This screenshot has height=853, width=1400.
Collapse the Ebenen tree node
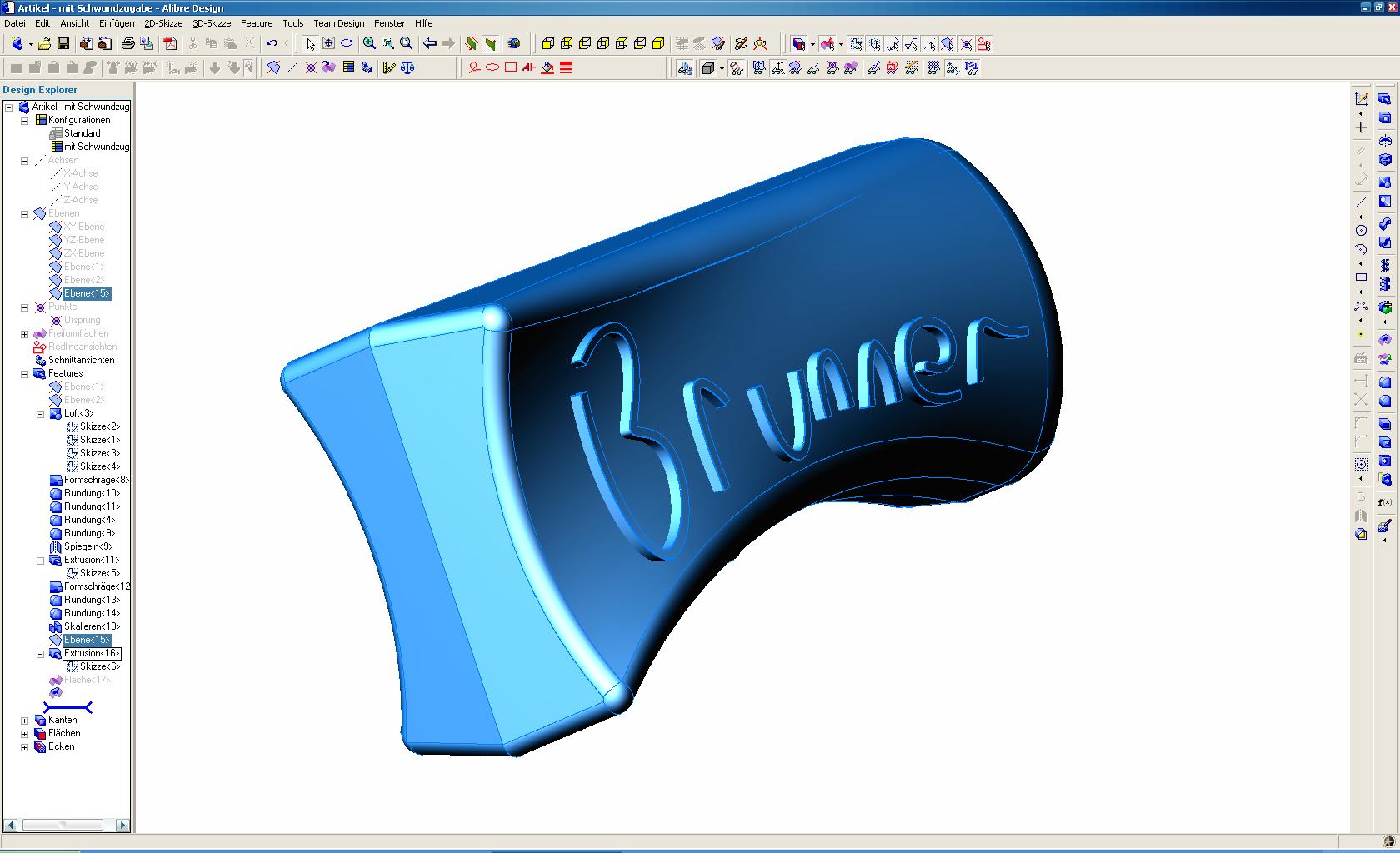coord(25,213)
